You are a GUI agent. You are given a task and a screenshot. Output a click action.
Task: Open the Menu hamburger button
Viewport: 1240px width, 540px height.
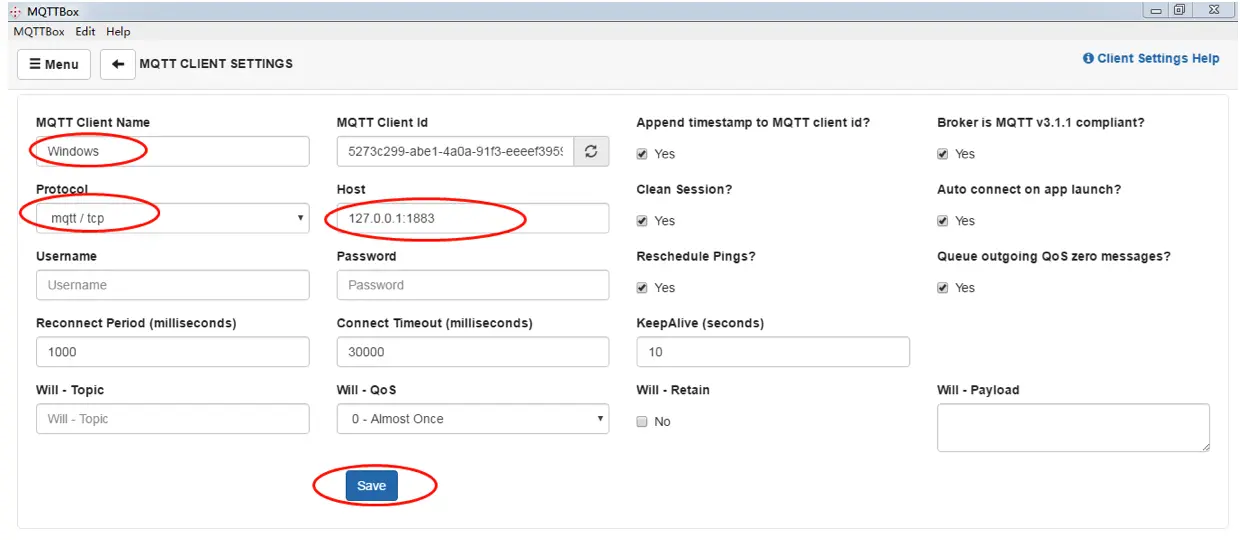pyautogui.click(x=54, y=64)
